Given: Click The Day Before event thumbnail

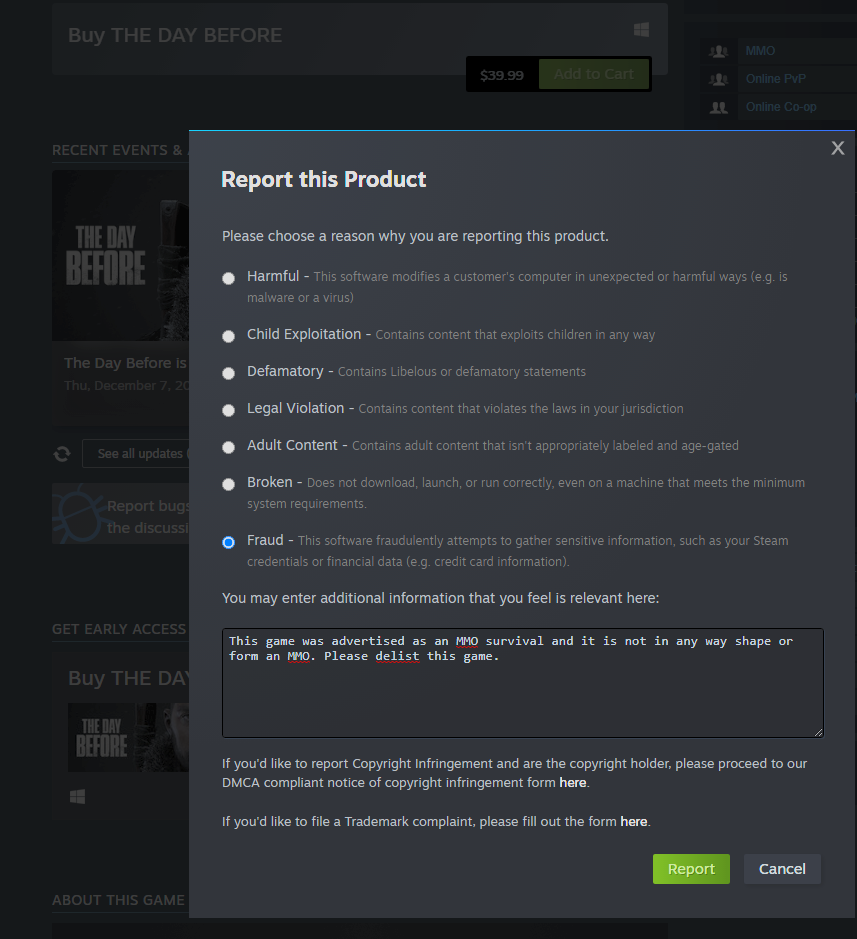Looking at the screenshot, I should [120, 255].
